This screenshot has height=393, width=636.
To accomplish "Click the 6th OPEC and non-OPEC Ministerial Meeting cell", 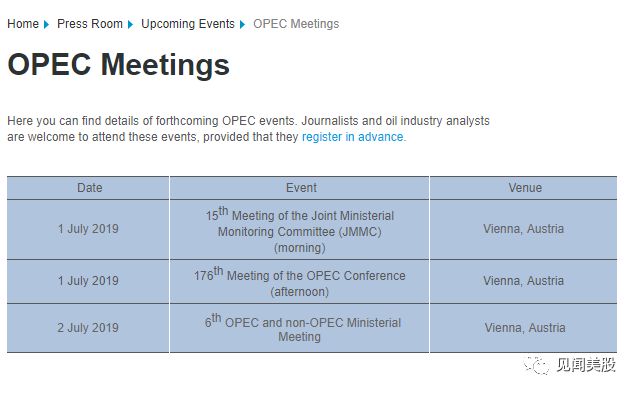I will [x=299, y=328].
